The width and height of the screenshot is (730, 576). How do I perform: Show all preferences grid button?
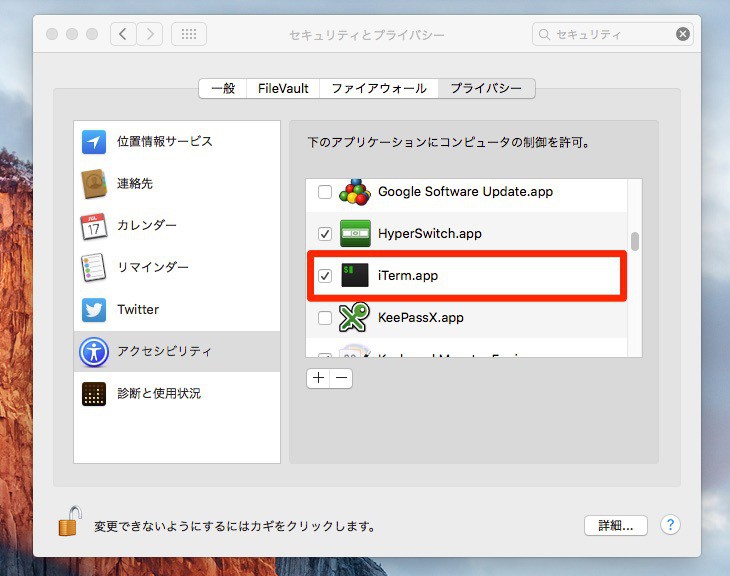click(x=189, y=34)
